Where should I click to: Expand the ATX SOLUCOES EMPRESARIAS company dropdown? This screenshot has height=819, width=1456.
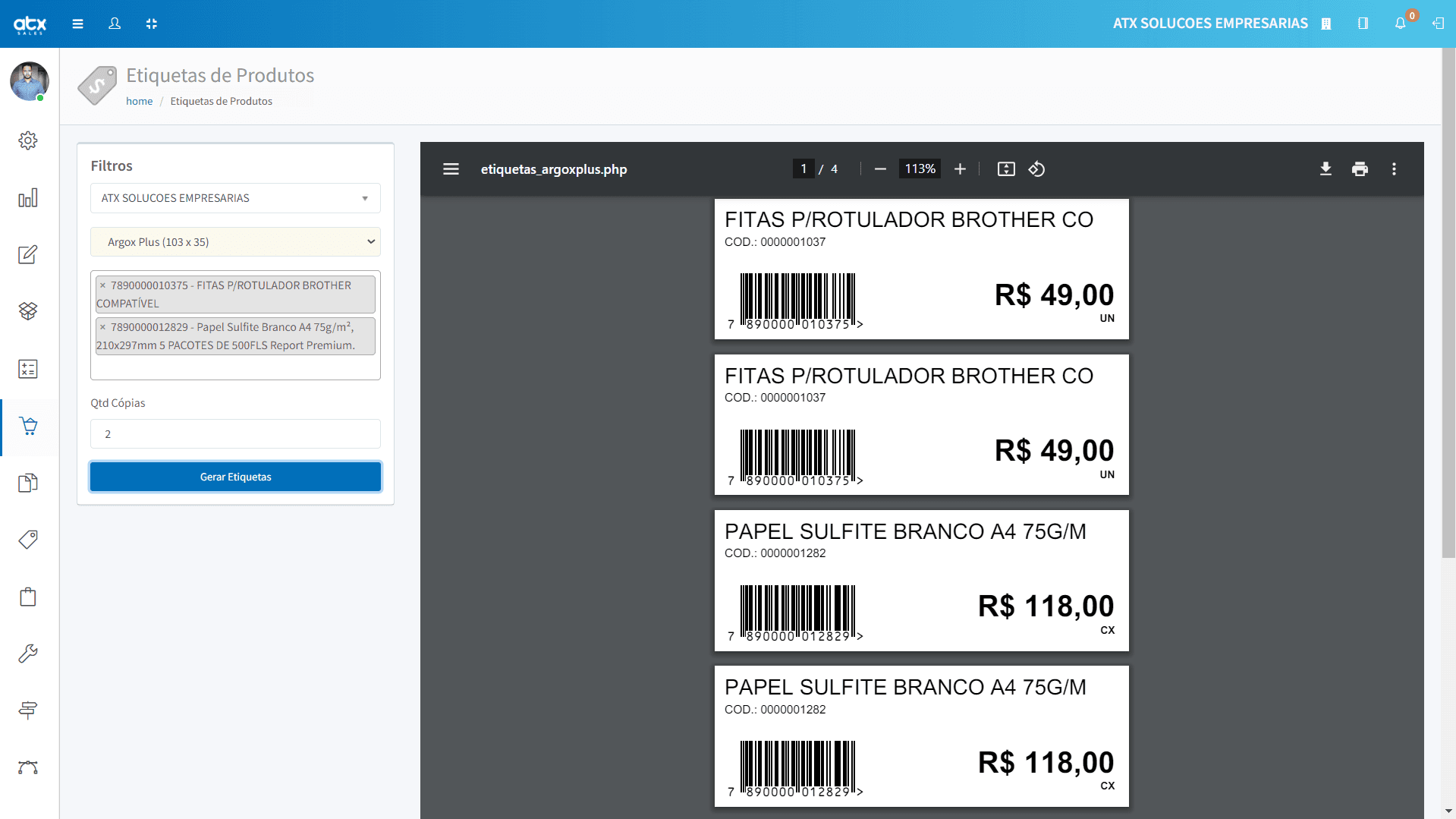click(235, 198)
